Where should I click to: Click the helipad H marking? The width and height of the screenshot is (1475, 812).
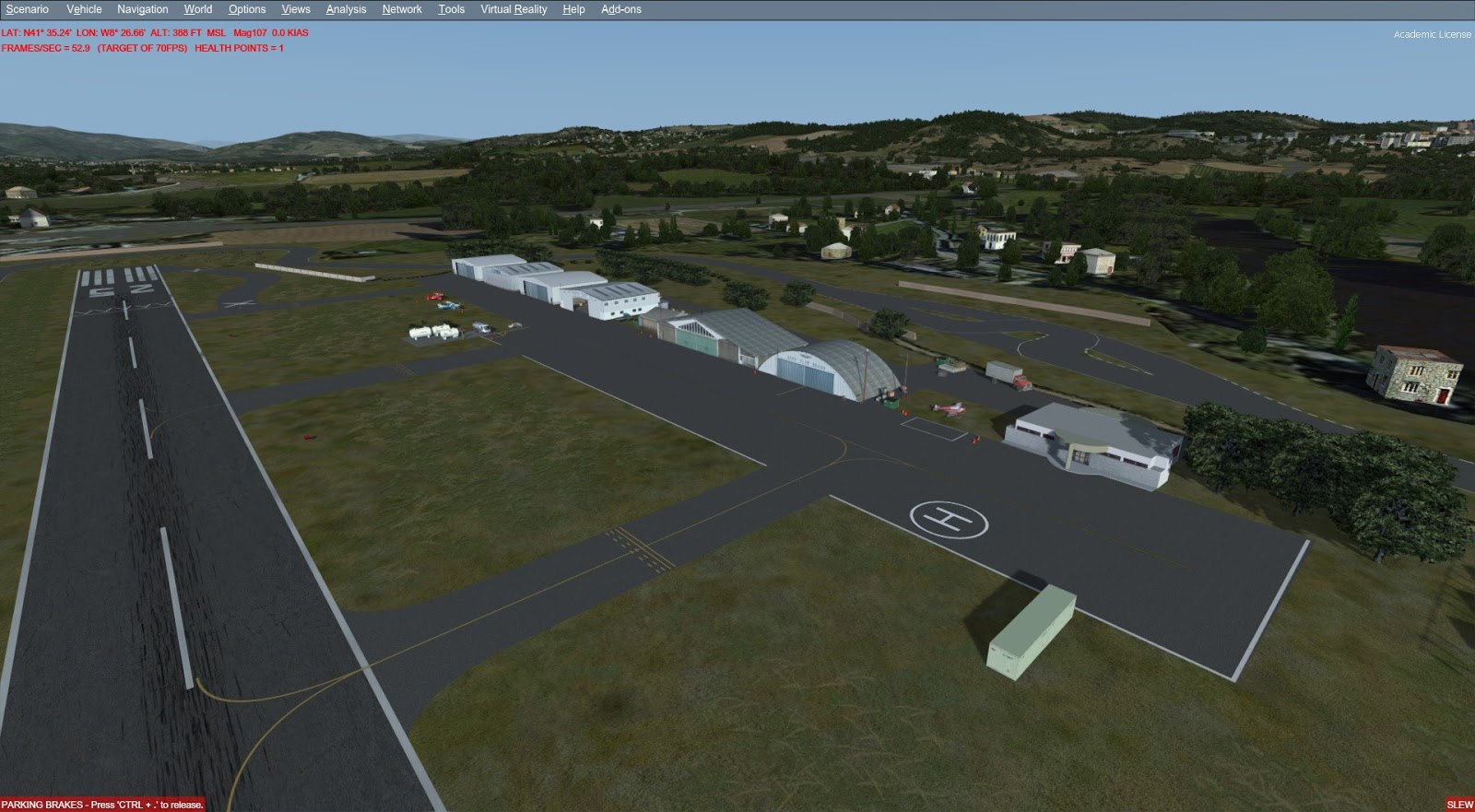tap(949, 521)
